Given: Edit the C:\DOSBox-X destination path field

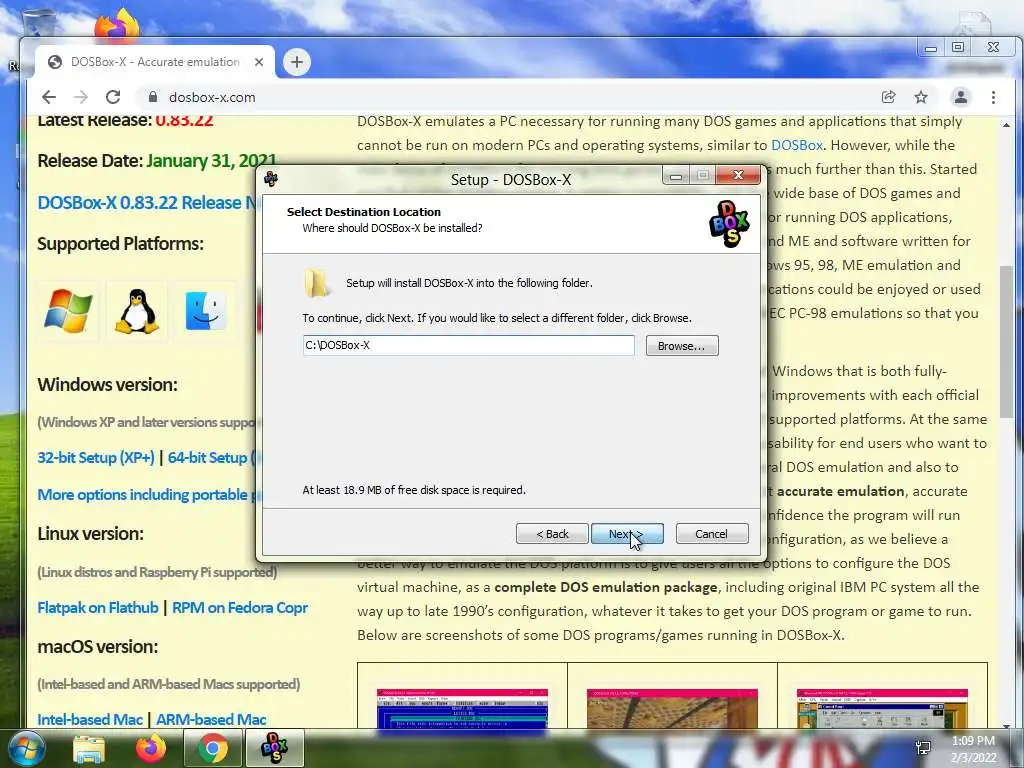Looking at the screenshot, I should (x=468, y=345).
